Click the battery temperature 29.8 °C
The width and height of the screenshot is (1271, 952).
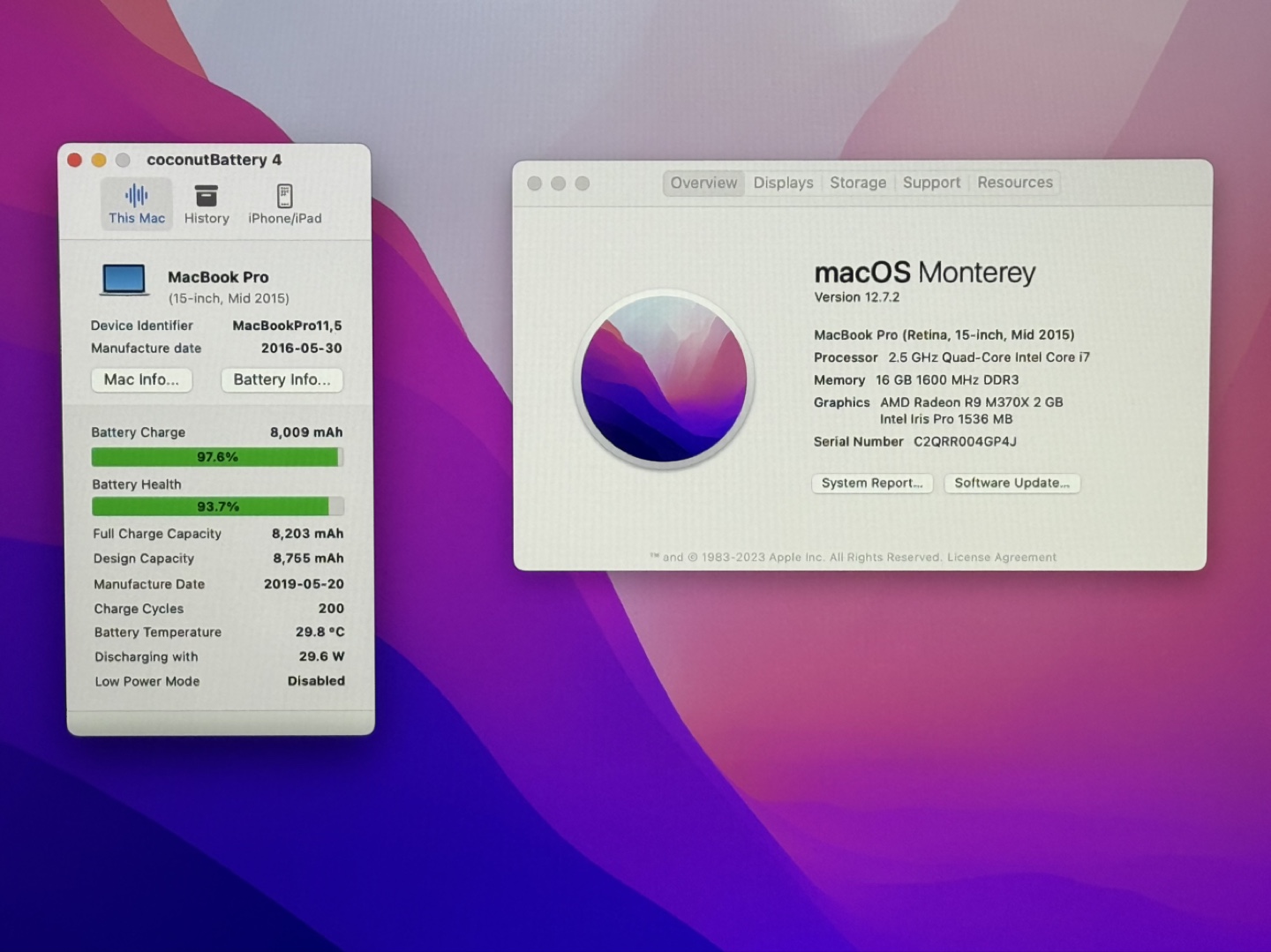pyautogui.click(x=320, y=633)
